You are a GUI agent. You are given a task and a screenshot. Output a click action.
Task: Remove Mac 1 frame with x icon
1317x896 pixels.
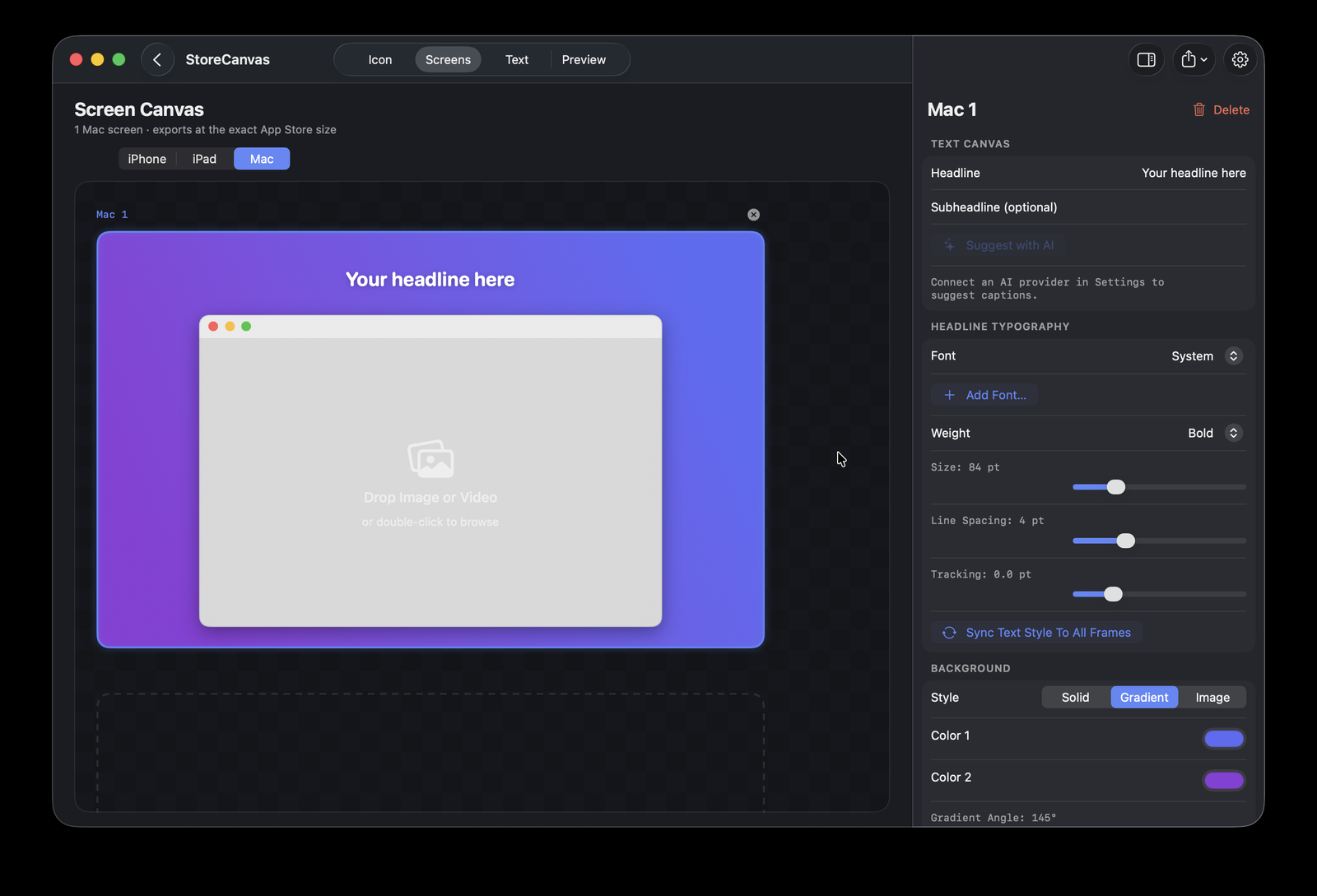753,215
